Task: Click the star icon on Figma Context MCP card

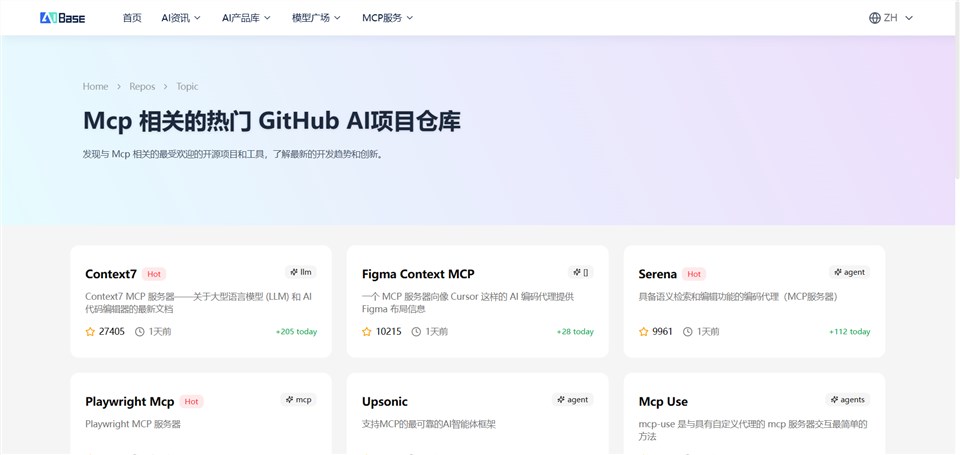Action: 367,332
